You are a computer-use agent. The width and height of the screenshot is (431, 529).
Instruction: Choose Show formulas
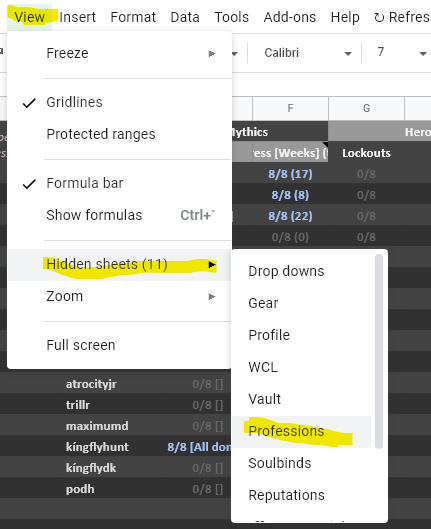point(120,215)
